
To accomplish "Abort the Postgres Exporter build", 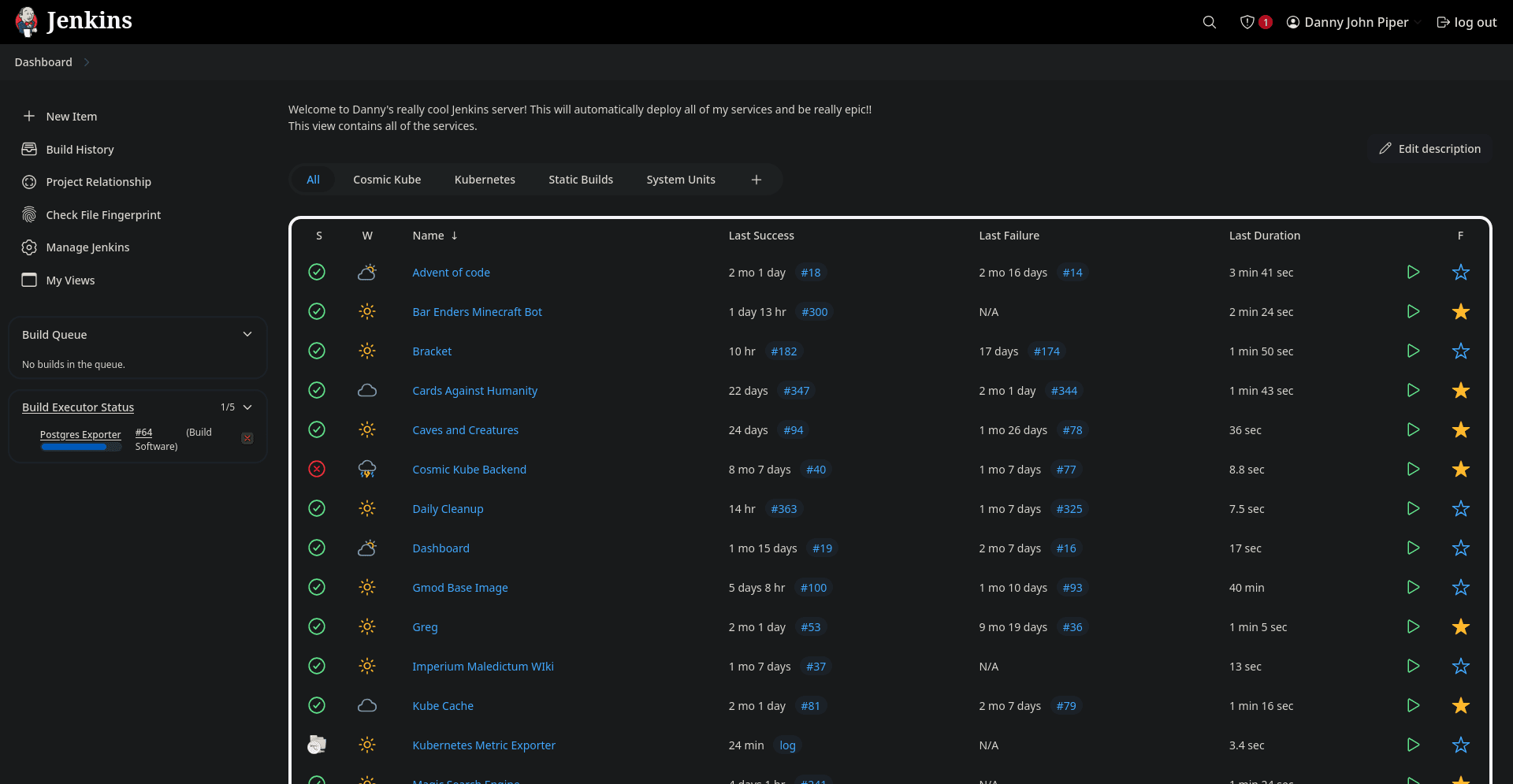I will (247, 438).
